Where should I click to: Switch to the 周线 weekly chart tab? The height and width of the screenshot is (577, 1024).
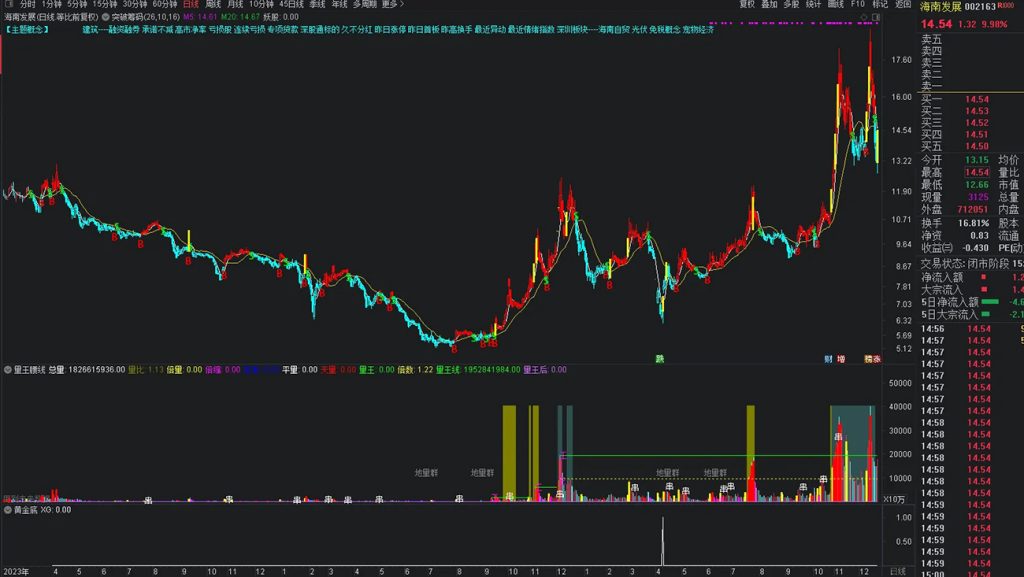pos(213,4)
